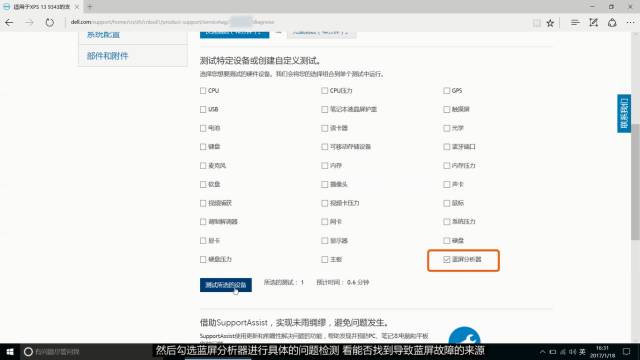Tick the 可移动存储设备 checkbox
Screen dimensions: 640x360
324,147
